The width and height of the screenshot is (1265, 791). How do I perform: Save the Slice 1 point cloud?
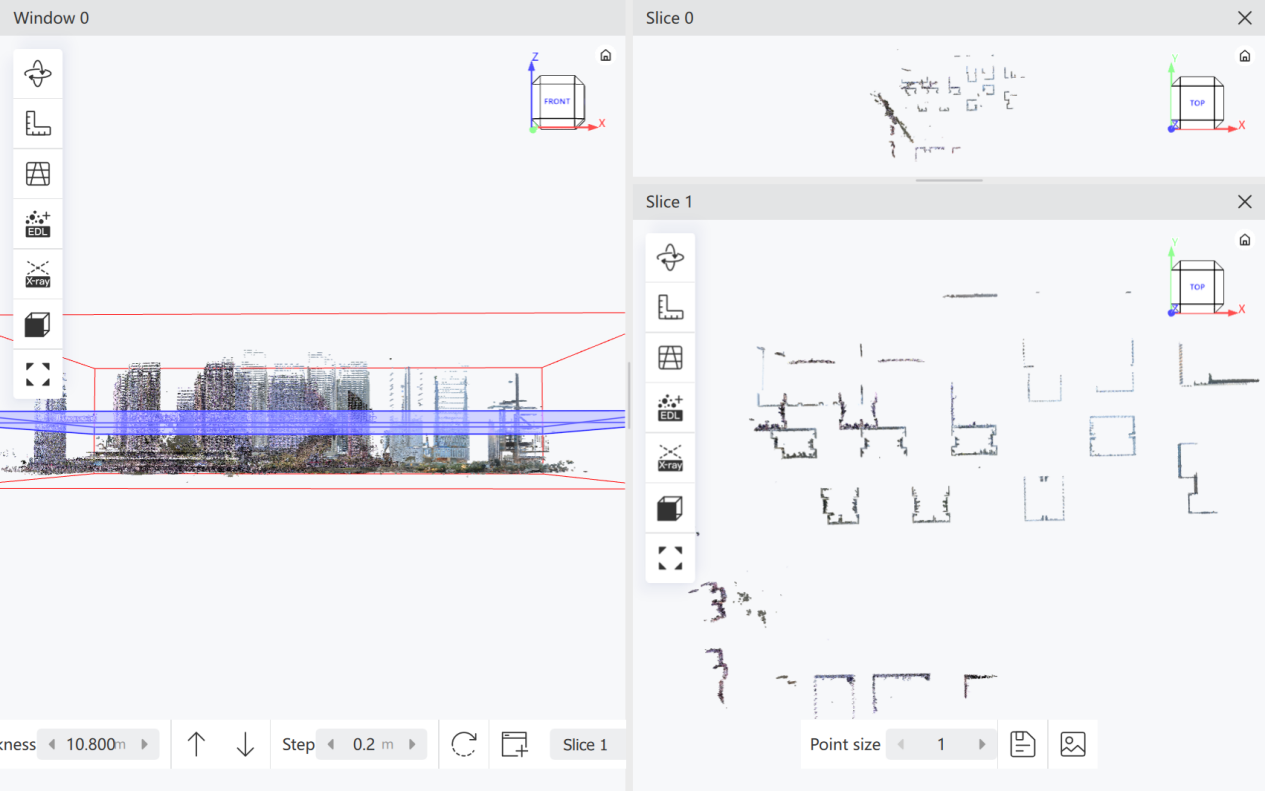(1022, 744)
